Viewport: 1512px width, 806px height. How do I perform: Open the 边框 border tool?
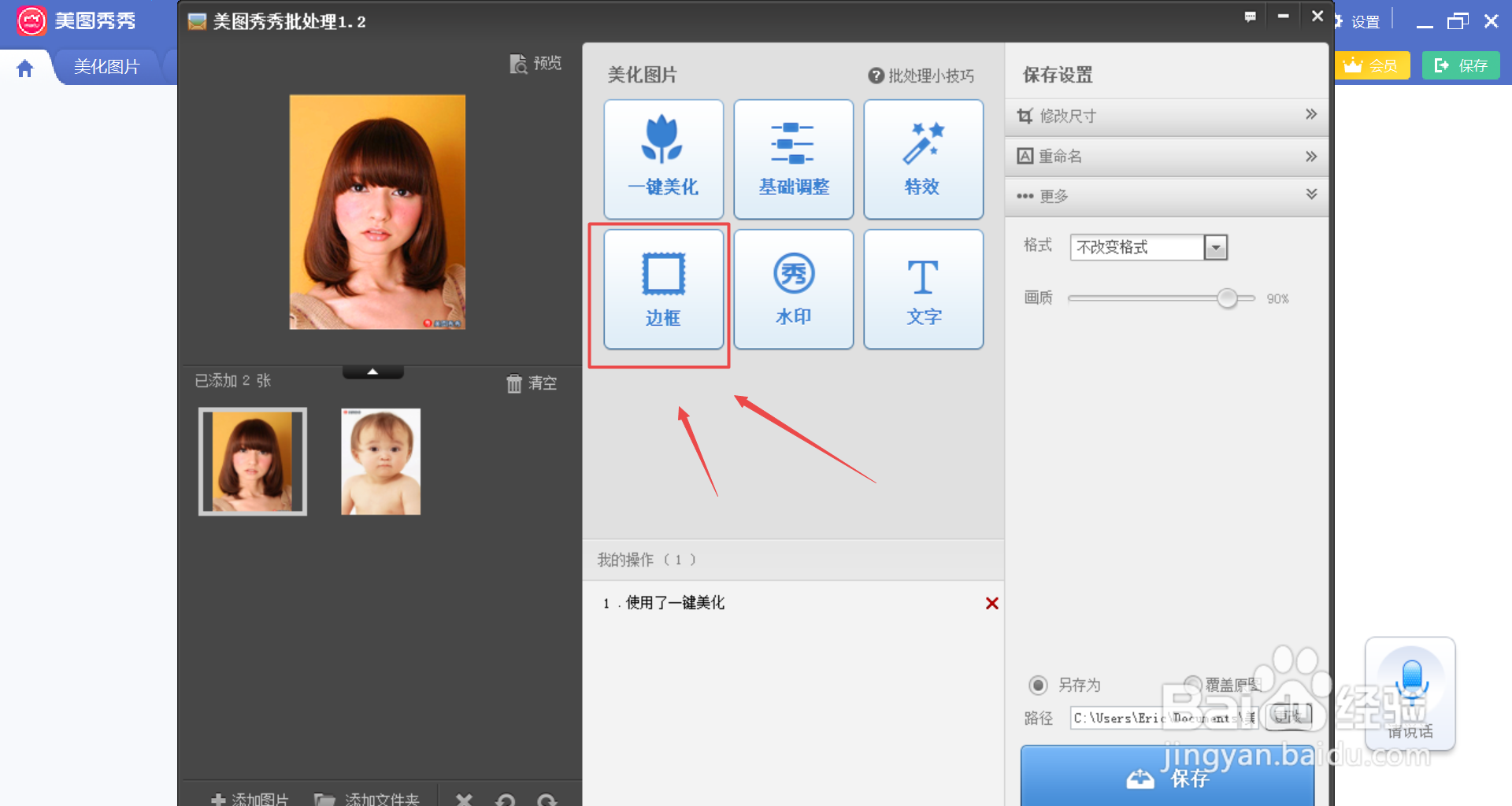pyautogui.click(x=663, y=289)
